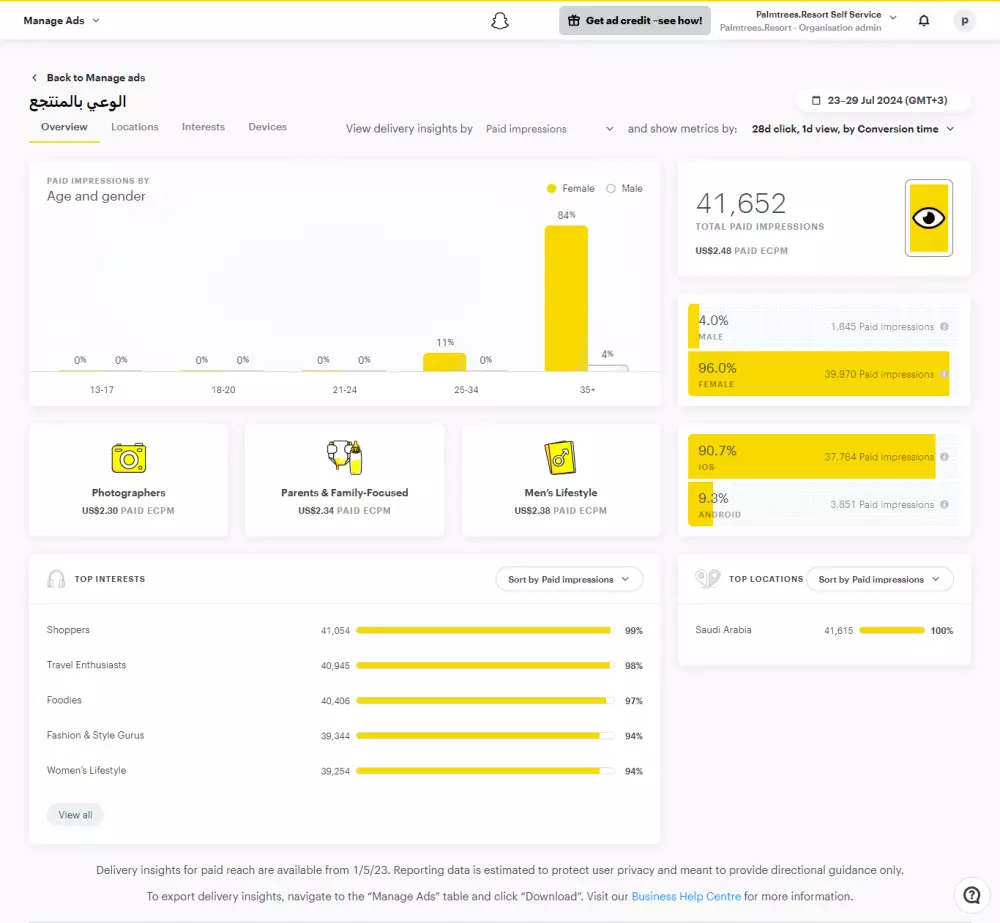This screenshot has width=1000, height=923.
Task: Click the 90.7% iOS impressions bar
Action: pos(812,457)
